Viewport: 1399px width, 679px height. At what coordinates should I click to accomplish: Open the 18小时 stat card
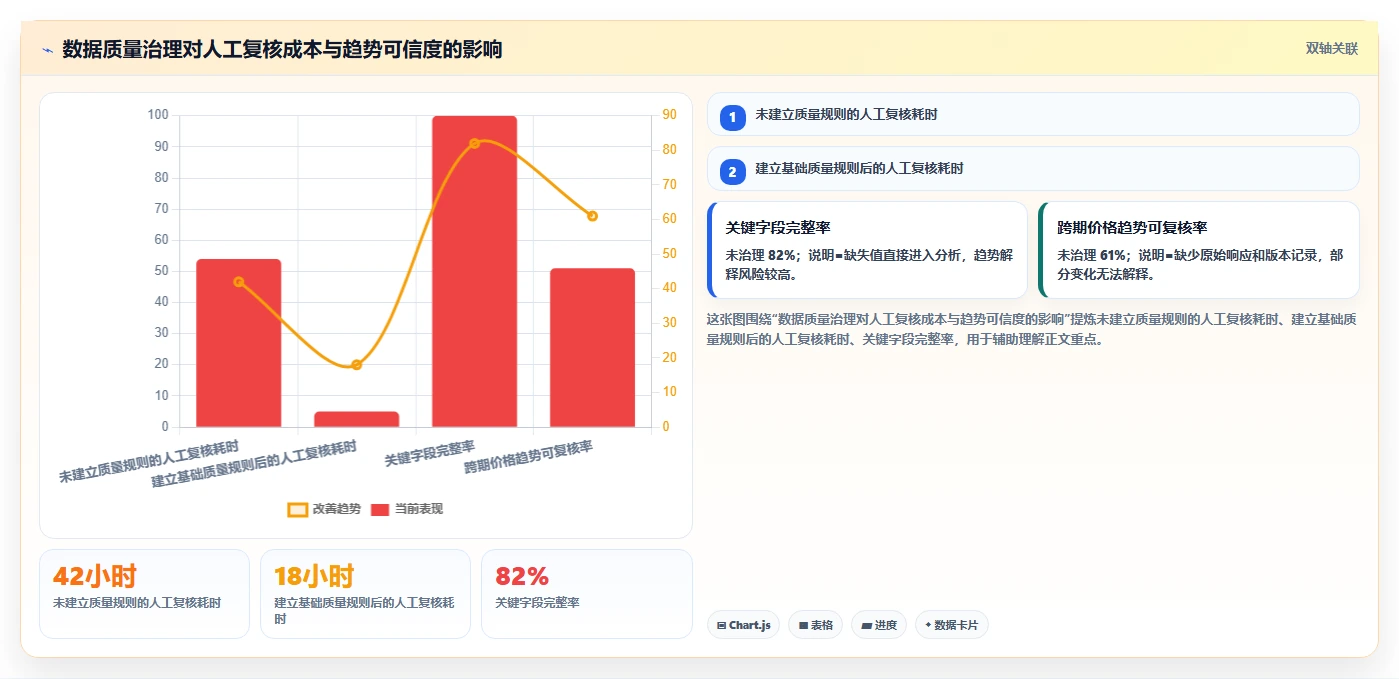pos(365,594)
